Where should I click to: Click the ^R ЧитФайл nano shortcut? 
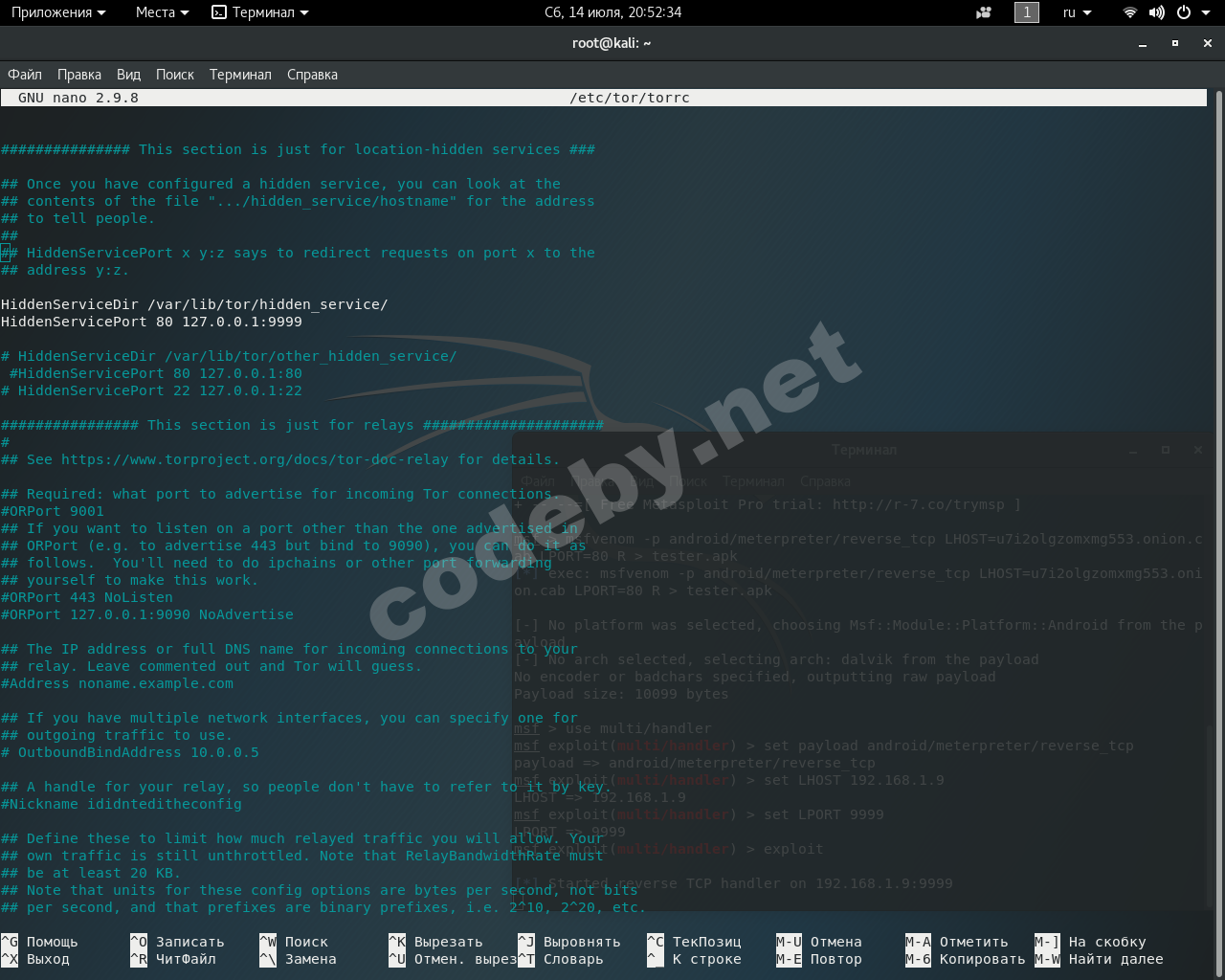pos(173,959)
